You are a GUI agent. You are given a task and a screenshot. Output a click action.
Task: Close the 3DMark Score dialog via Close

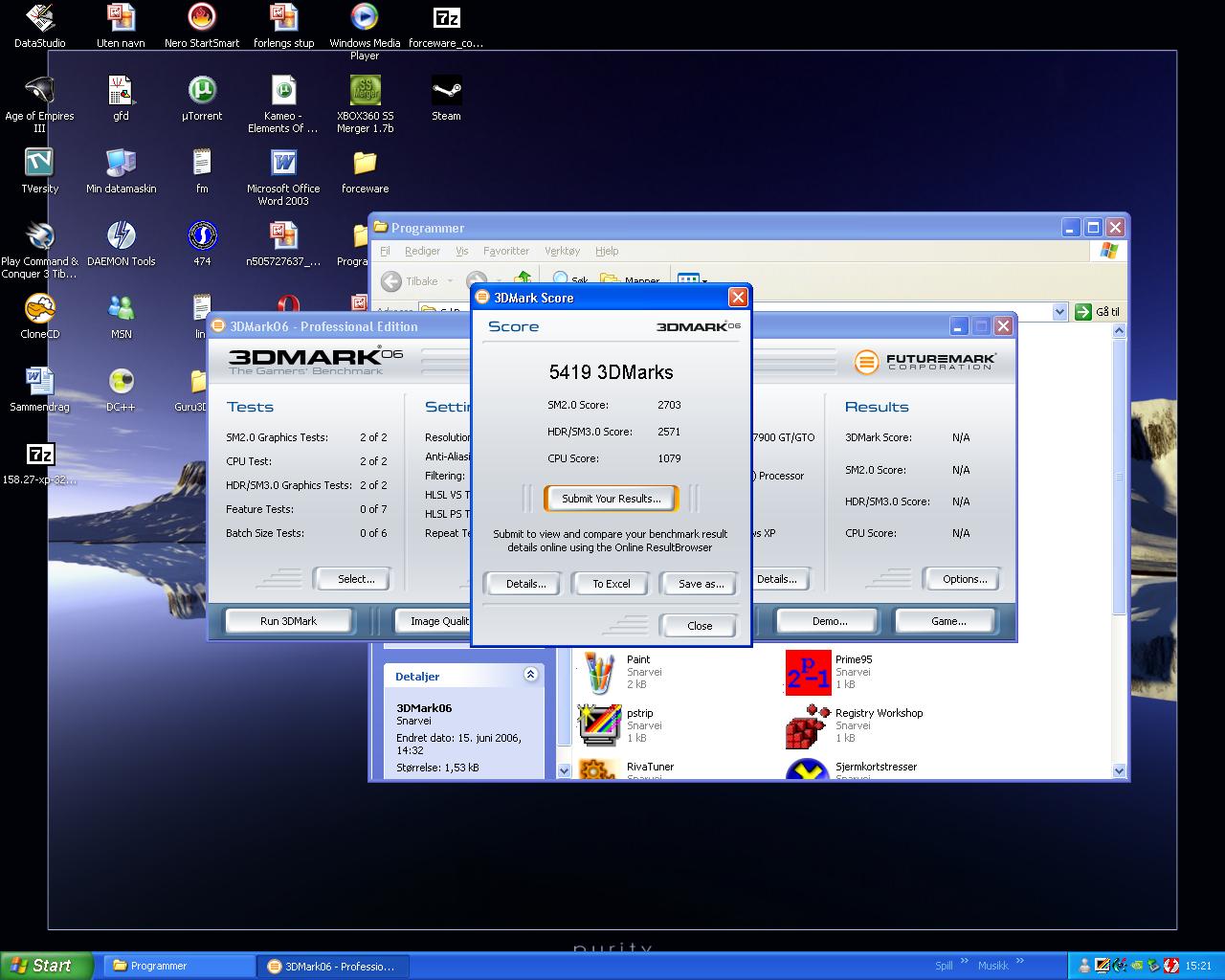(700, 626)
